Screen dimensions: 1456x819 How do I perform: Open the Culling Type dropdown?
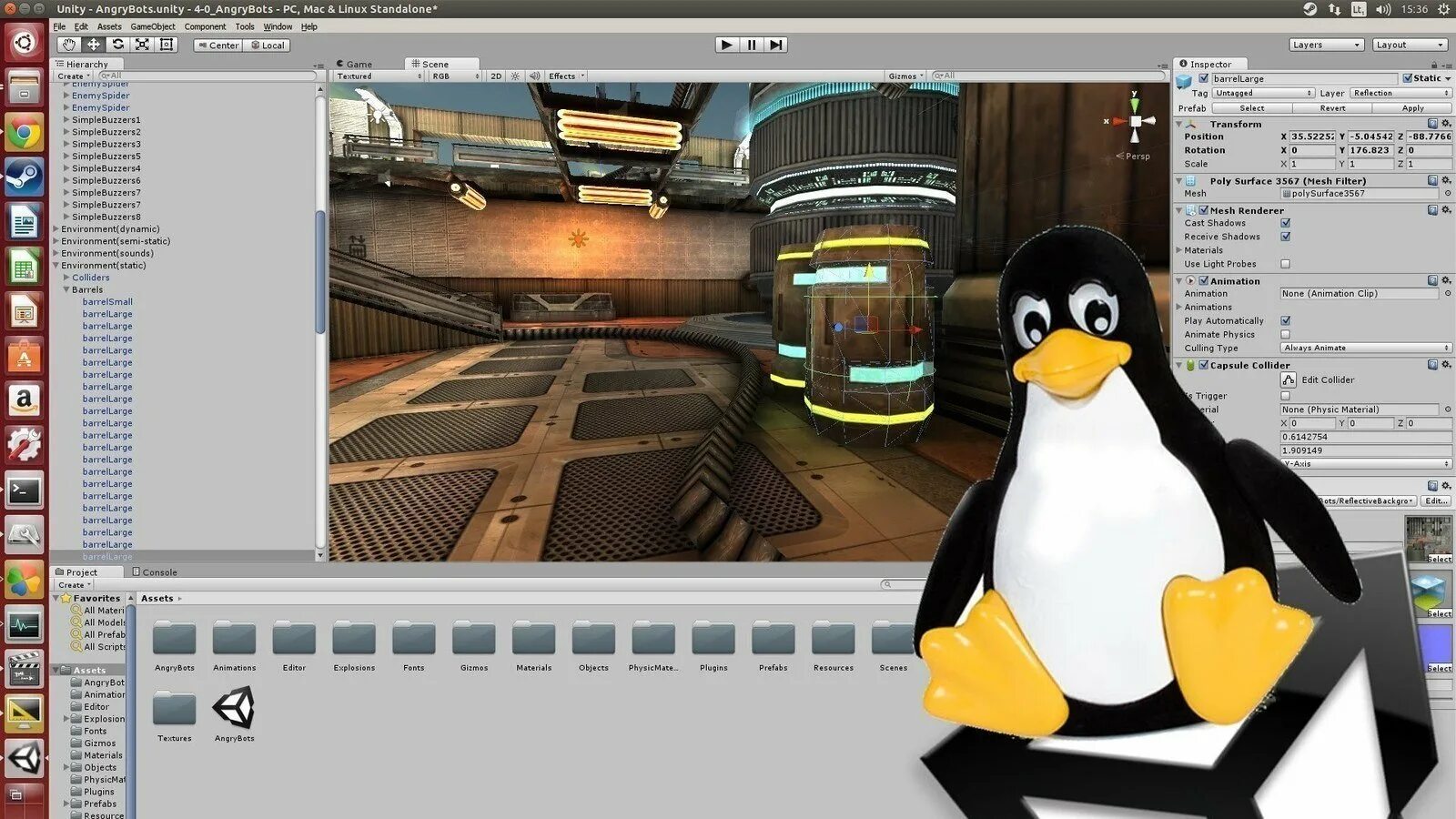click(x=1365, y=349)
